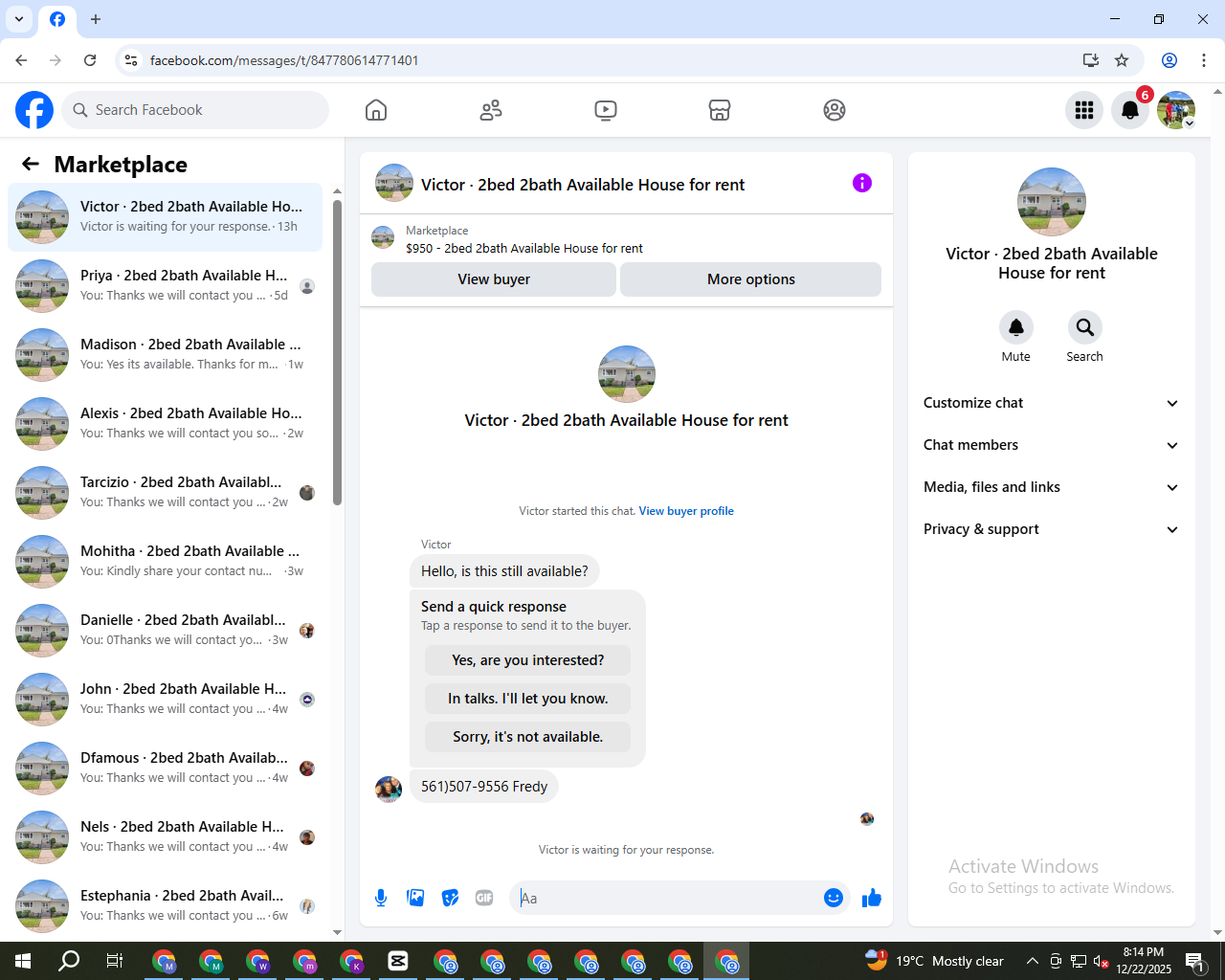Image resolution: width=1225 pixels, height=980 pixels.
Task: Click the browser address bar URL
Action: pos(284,60)
